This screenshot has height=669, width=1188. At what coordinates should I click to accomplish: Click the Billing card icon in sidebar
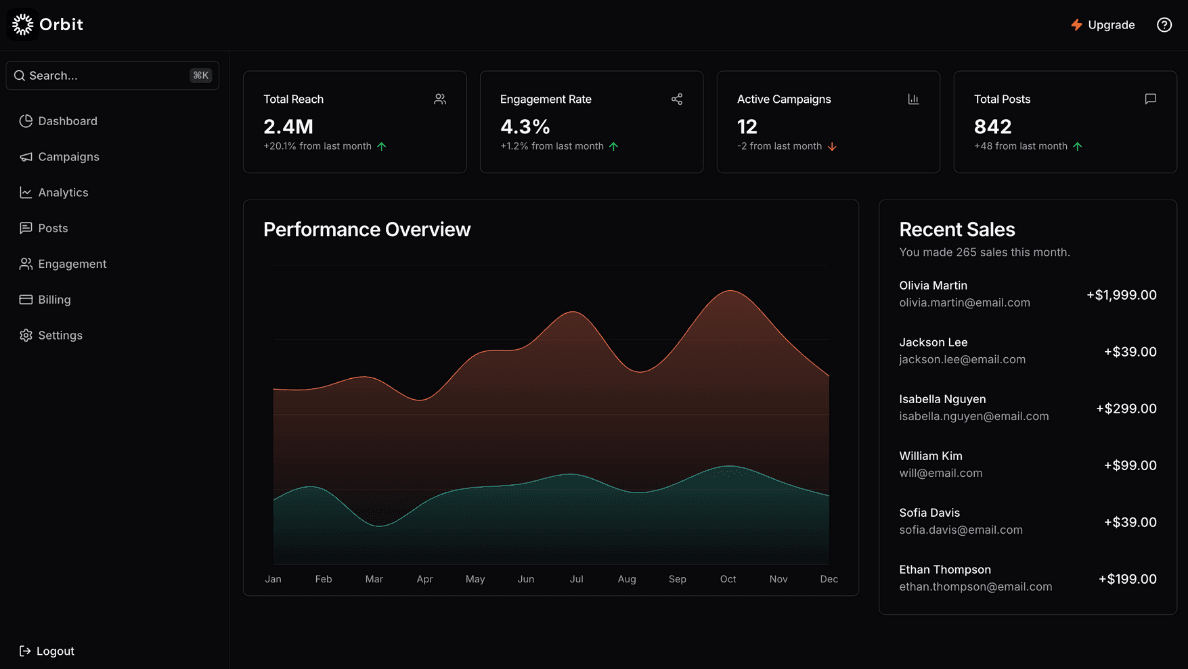(x=25, y=299)
